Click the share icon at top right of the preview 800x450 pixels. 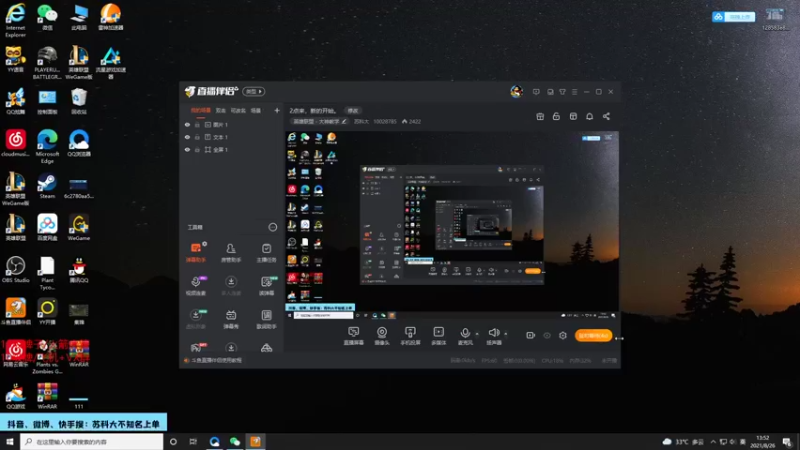606,116
